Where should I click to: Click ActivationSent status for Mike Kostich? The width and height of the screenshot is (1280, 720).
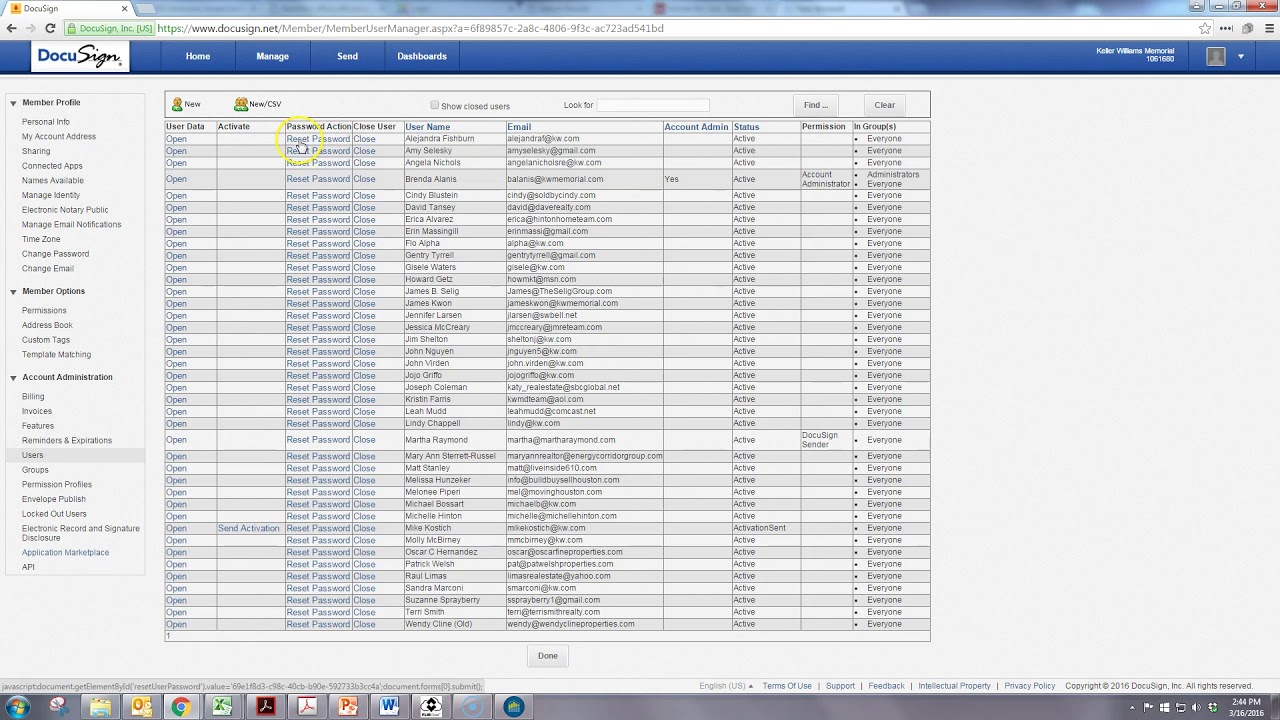pyautogui.click(x=759, y=528)
